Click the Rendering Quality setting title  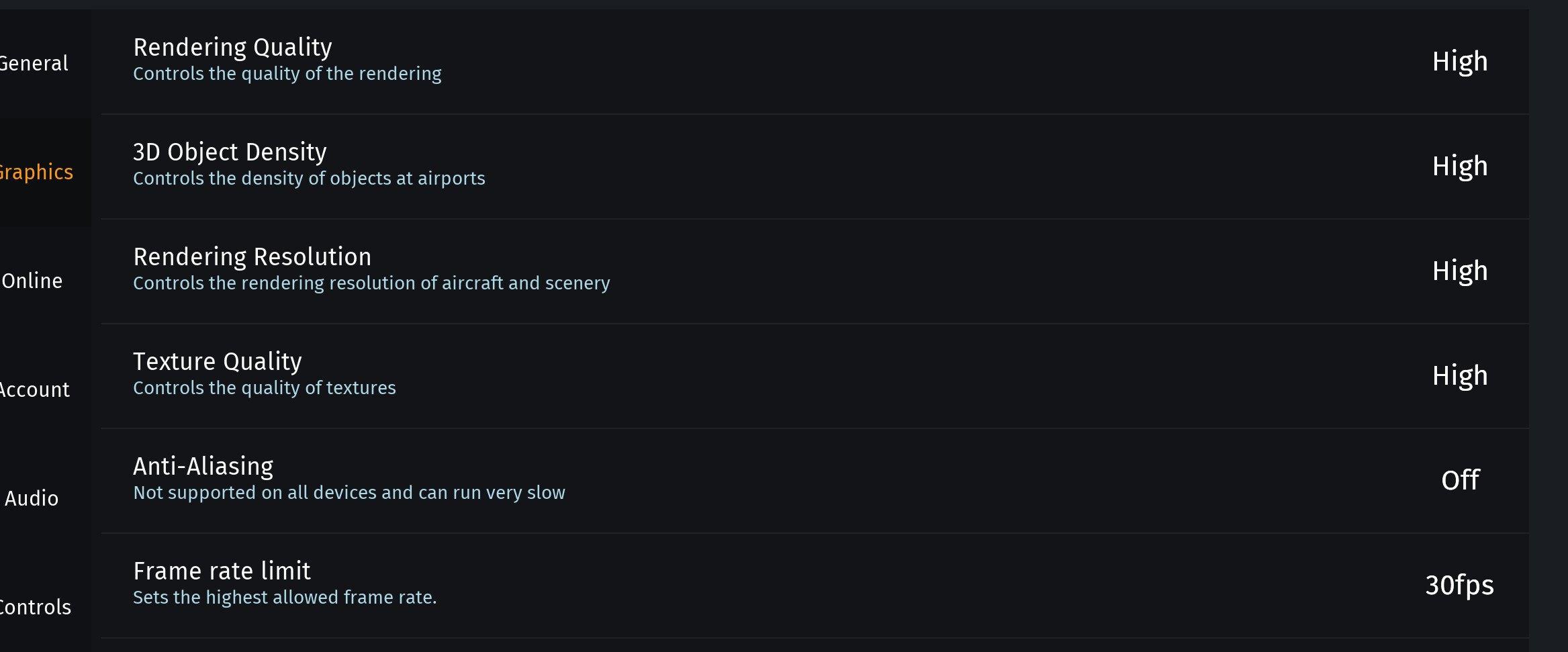[x=232, y=48]
